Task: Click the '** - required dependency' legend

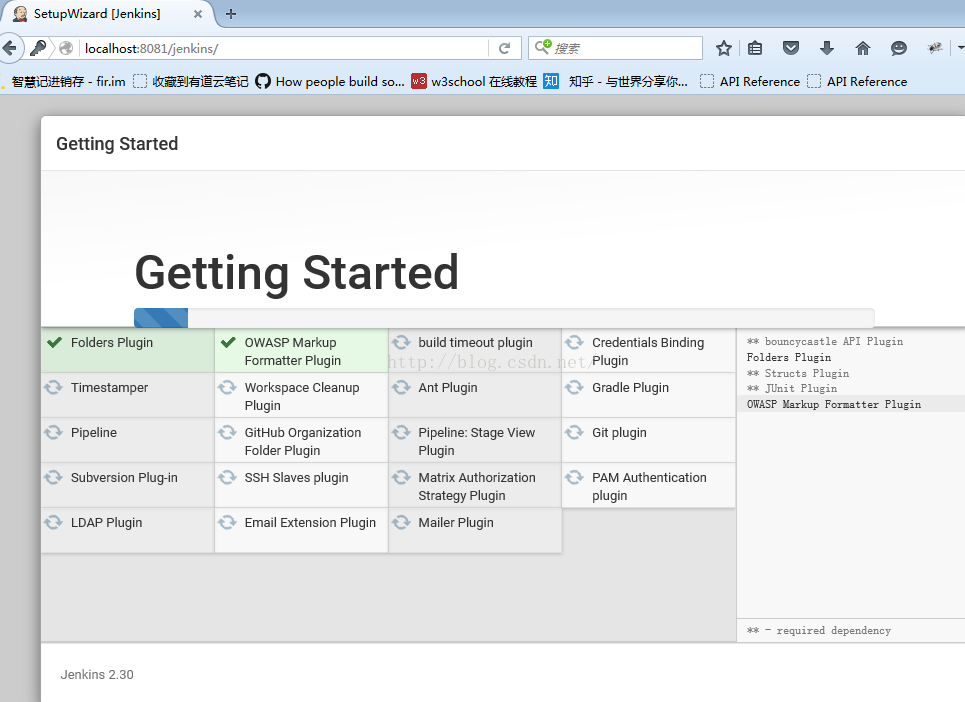Action: click(819, 631)
